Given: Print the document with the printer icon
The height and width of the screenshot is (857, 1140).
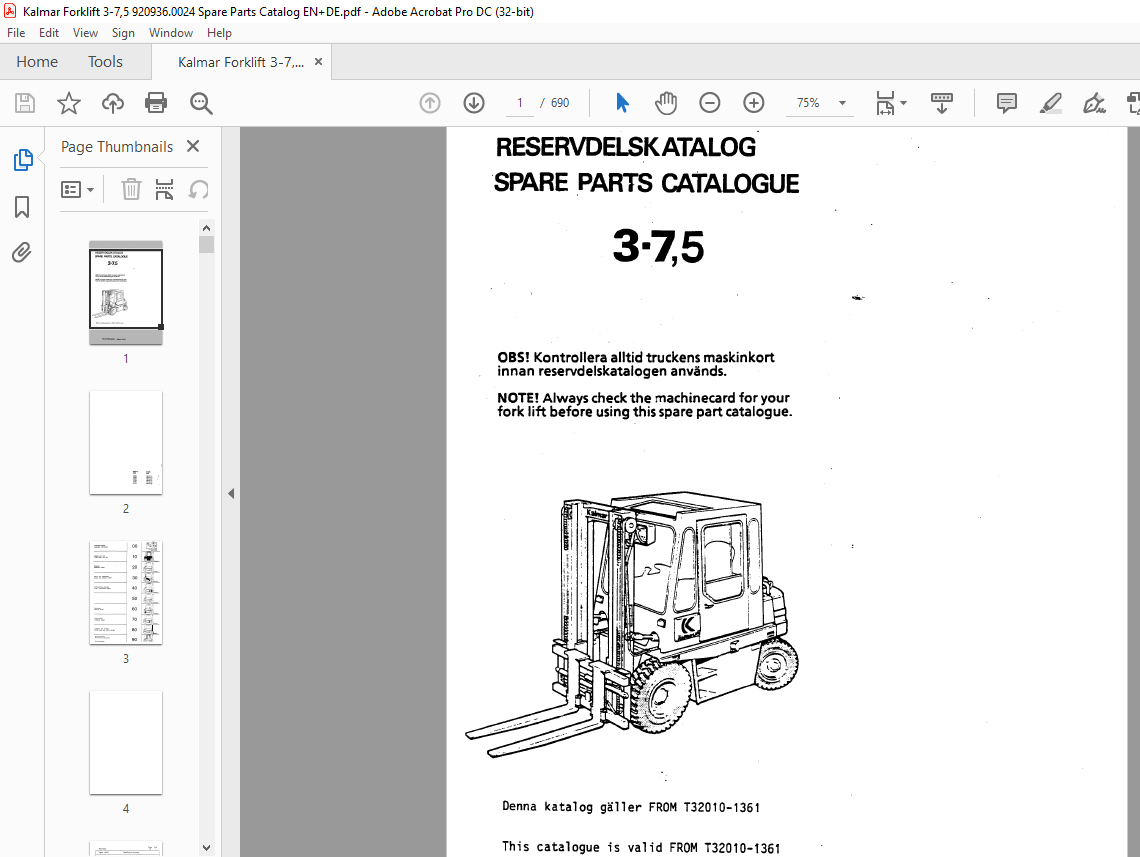Looking at the screenshot, I should (x=156, y=103).
